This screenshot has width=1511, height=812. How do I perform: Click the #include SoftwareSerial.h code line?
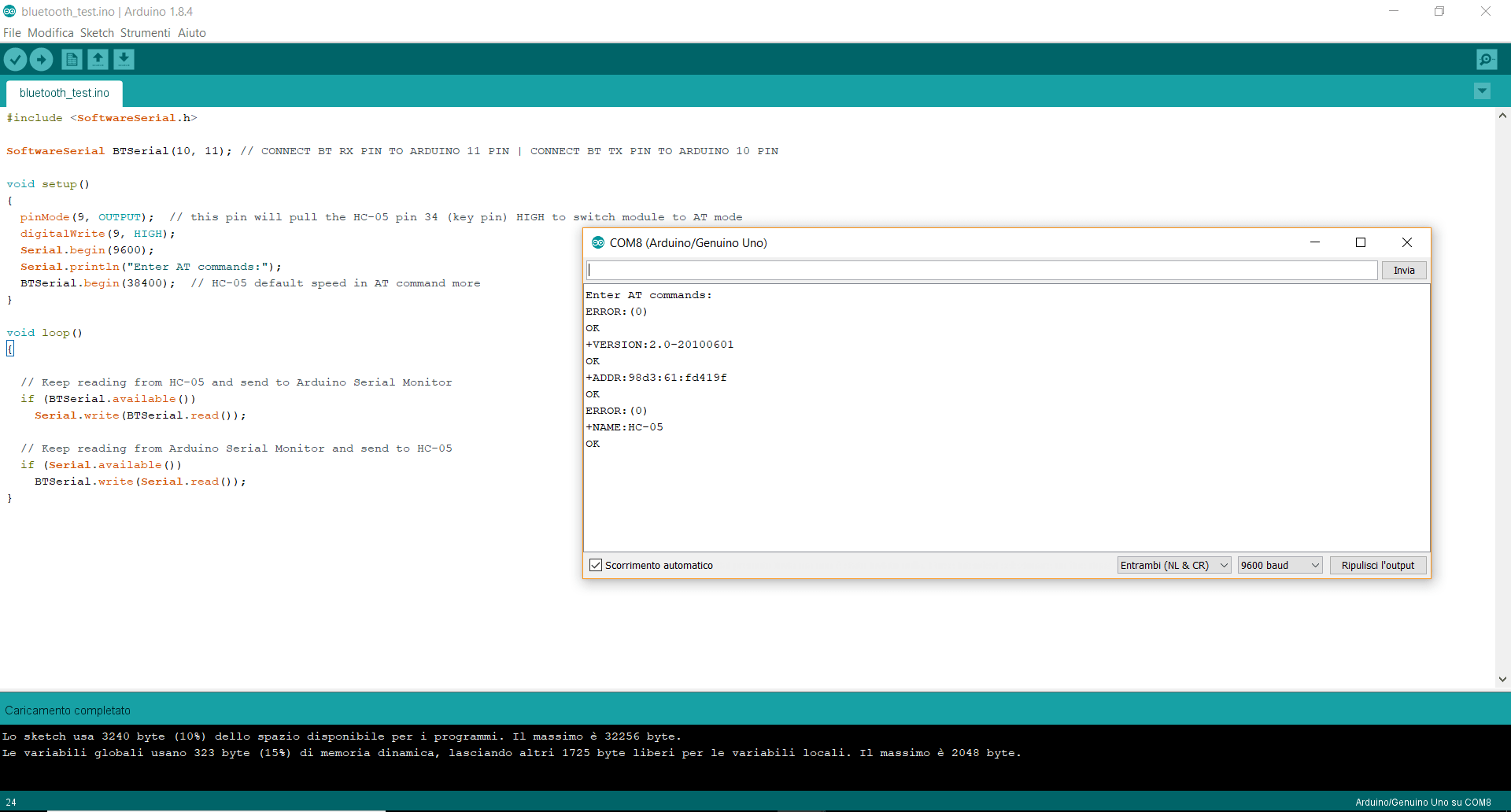click(x=102, y=118)
